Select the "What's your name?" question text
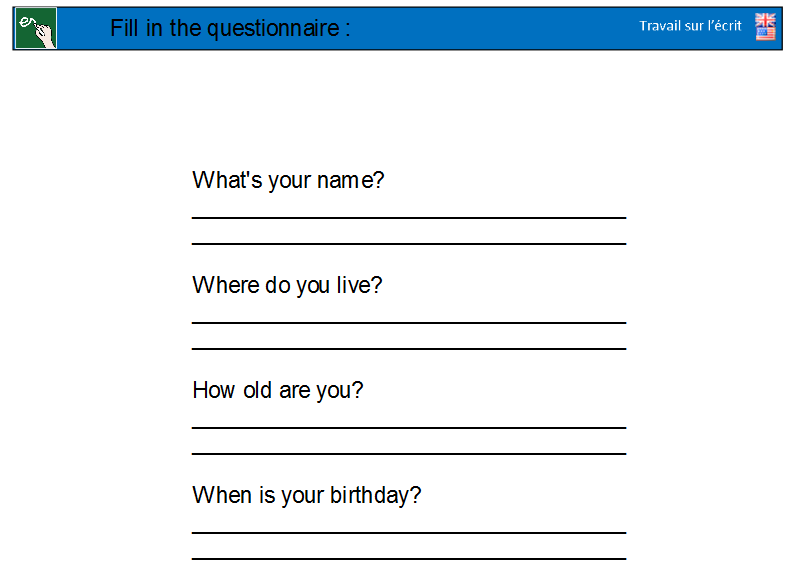The width and height of the screenshot is (796, 576). 288,181
